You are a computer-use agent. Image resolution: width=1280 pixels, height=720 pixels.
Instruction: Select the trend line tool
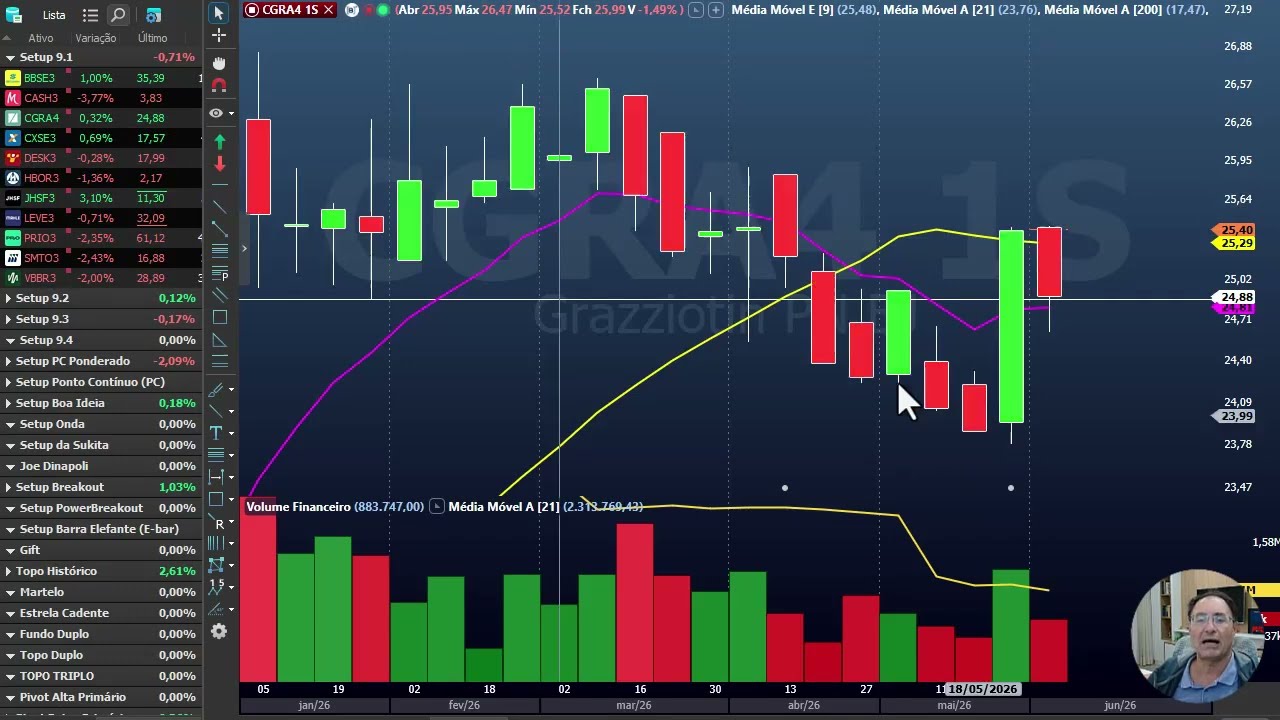coord(219,207)
